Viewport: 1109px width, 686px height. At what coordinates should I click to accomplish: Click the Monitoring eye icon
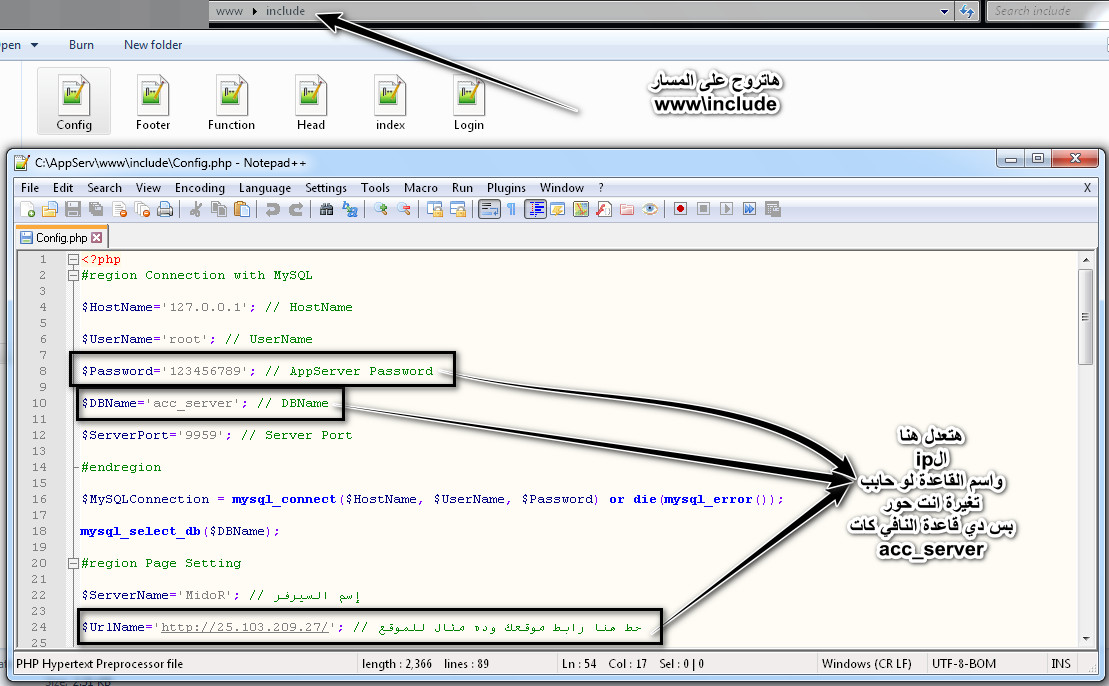650,209
